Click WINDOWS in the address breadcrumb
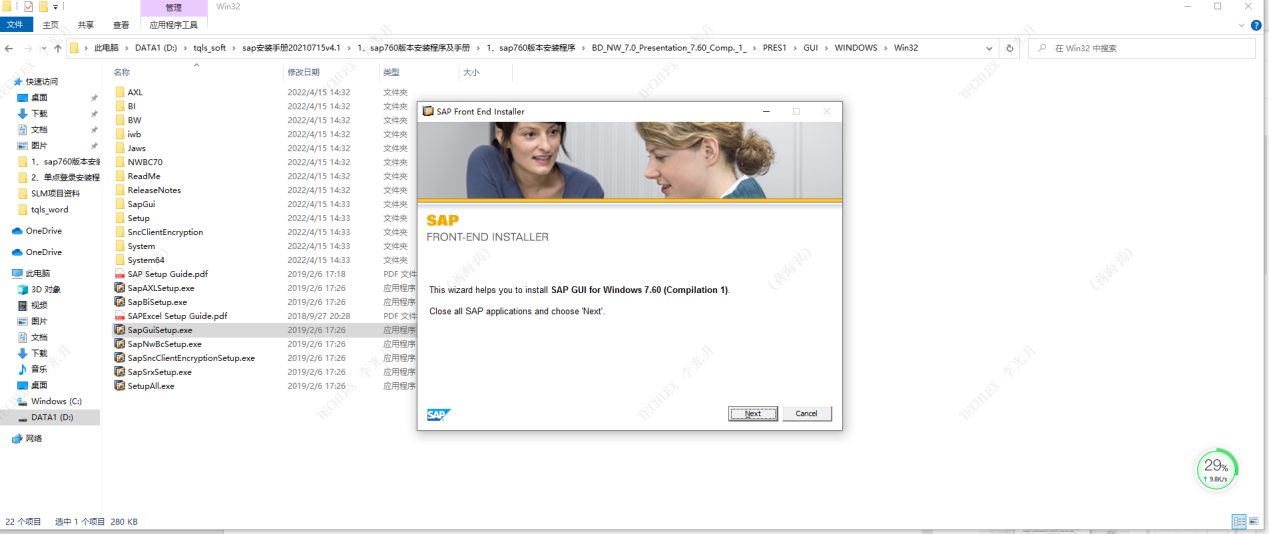This screenshot has width=1269, height=534. tap(856, 48)
